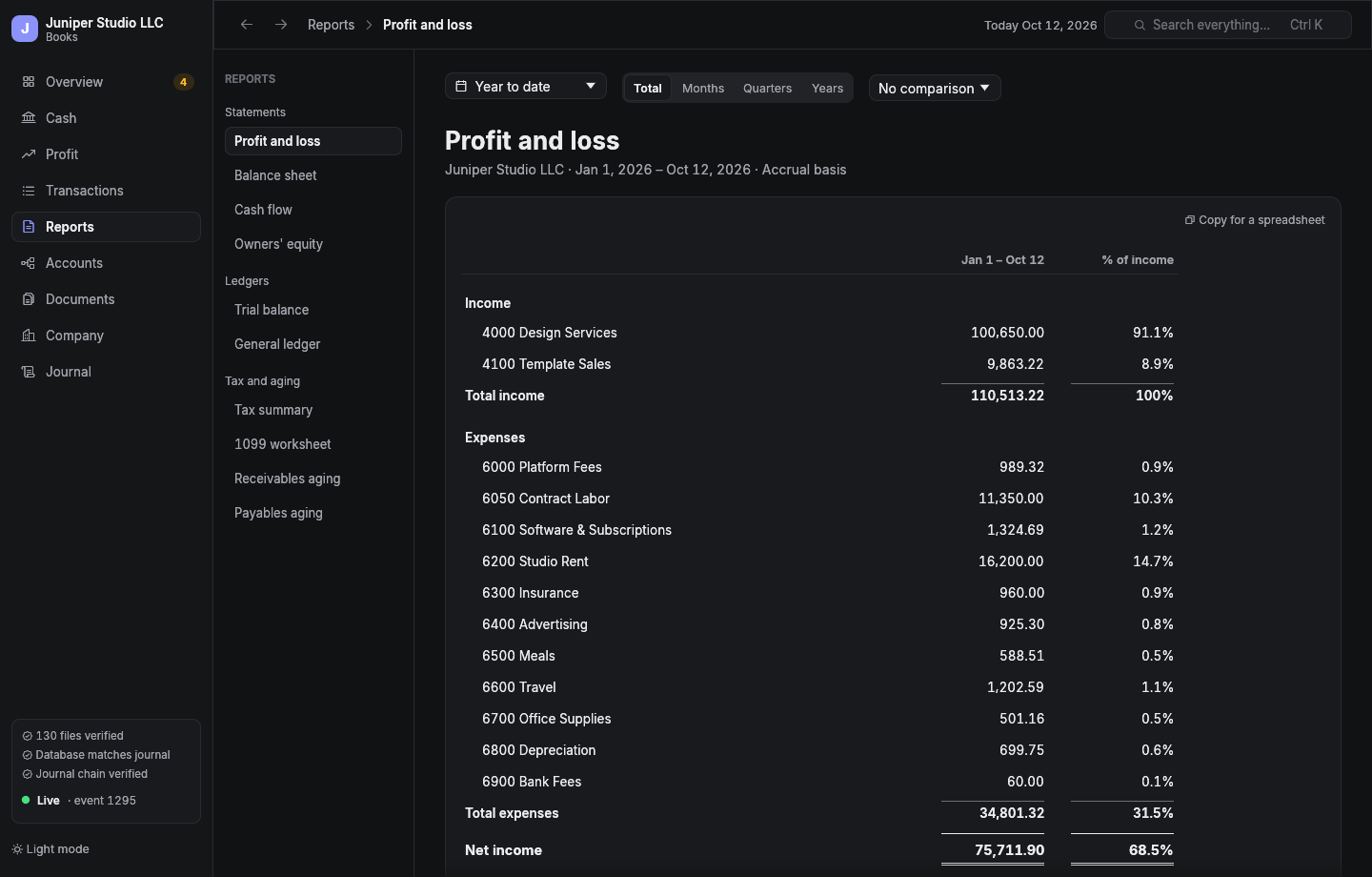Screen dimensions: 1372x877
Task: Click the Overview badge showing 4
Action: pos(184,82)
